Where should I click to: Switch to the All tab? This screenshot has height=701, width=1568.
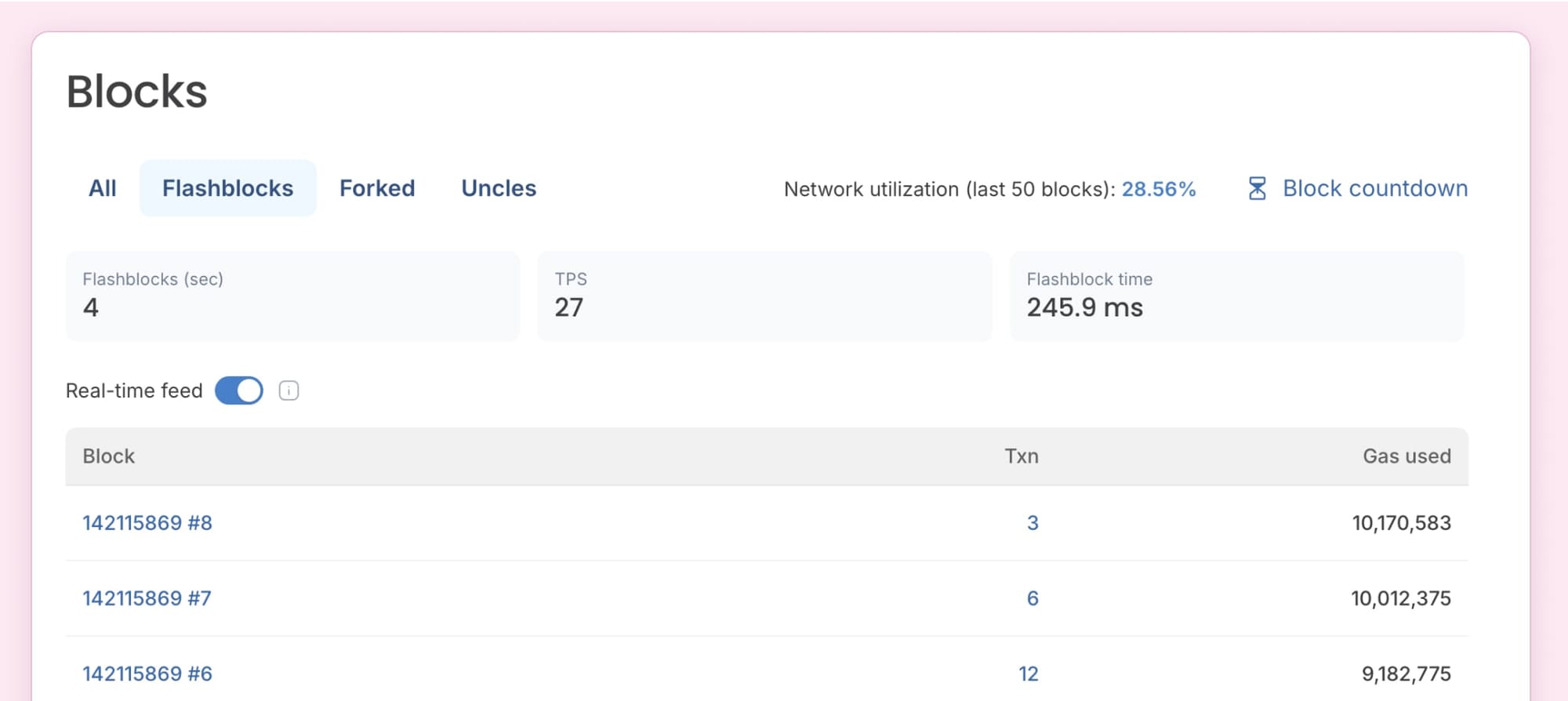102,188
